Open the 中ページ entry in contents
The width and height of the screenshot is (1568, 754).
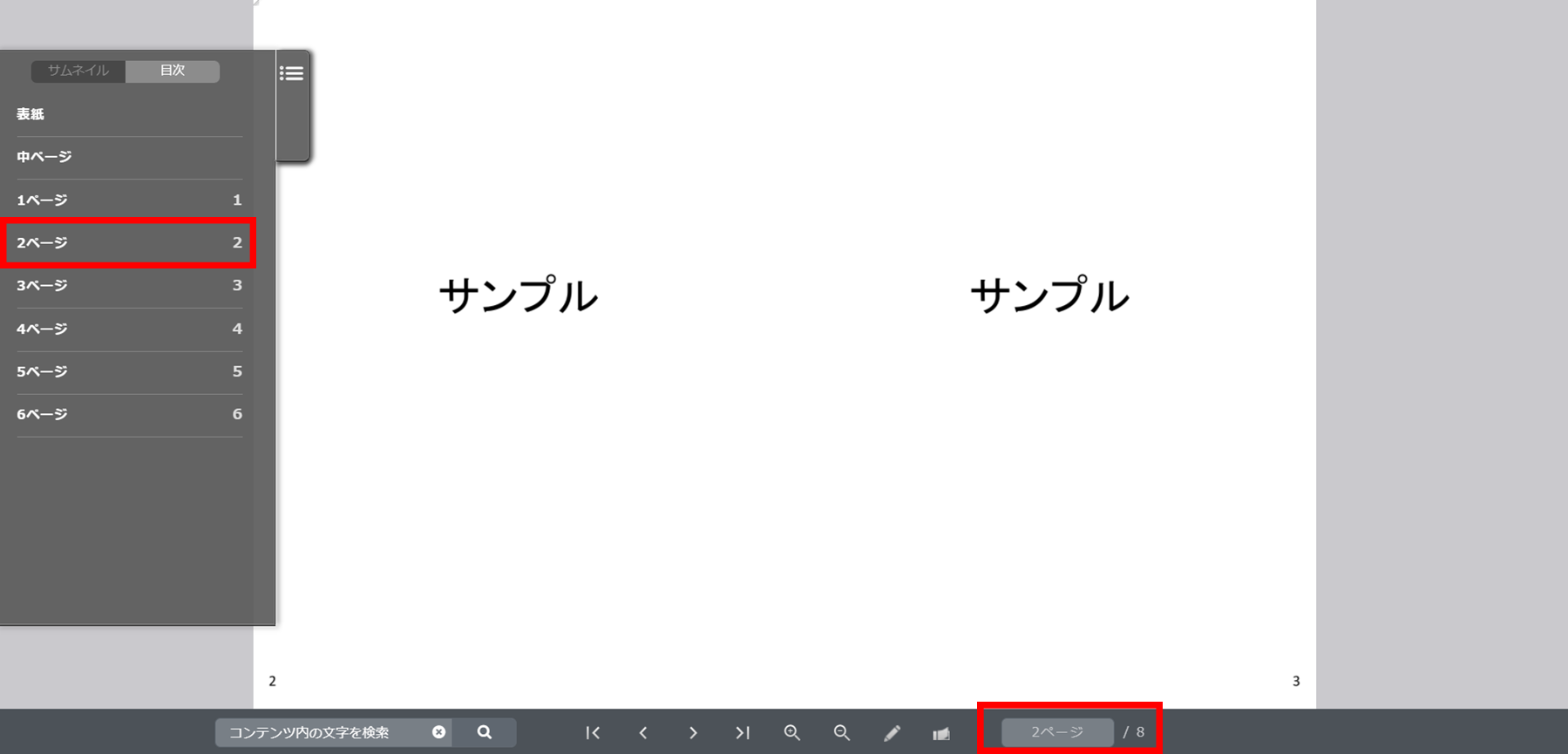(x=129, y=157)
